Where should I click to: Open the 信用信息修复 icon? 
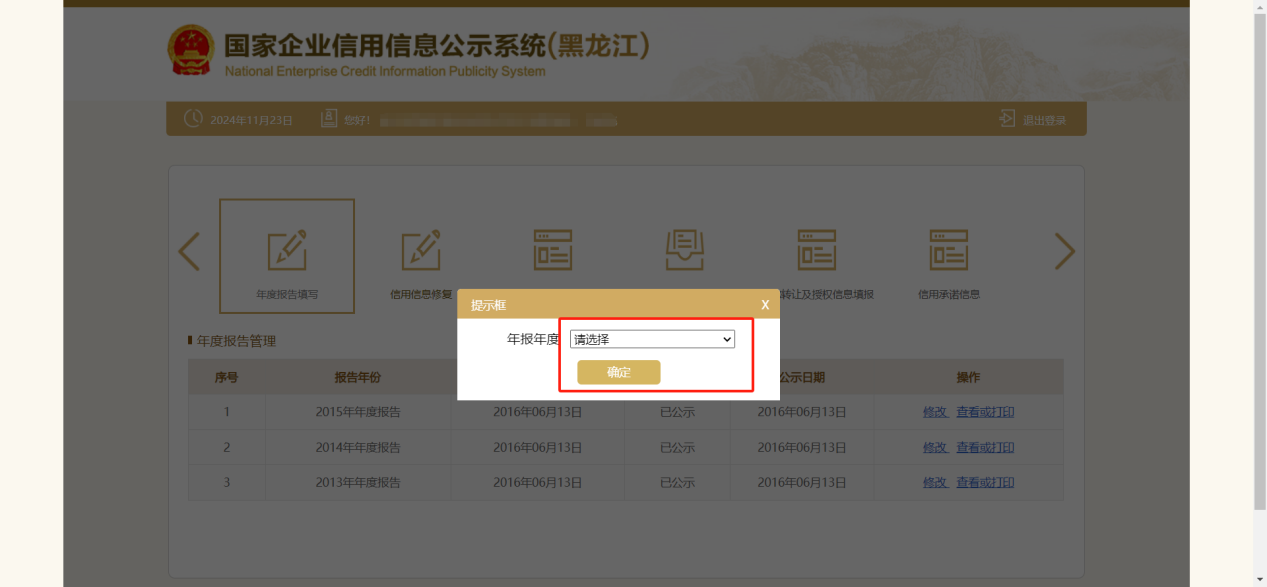421,250
